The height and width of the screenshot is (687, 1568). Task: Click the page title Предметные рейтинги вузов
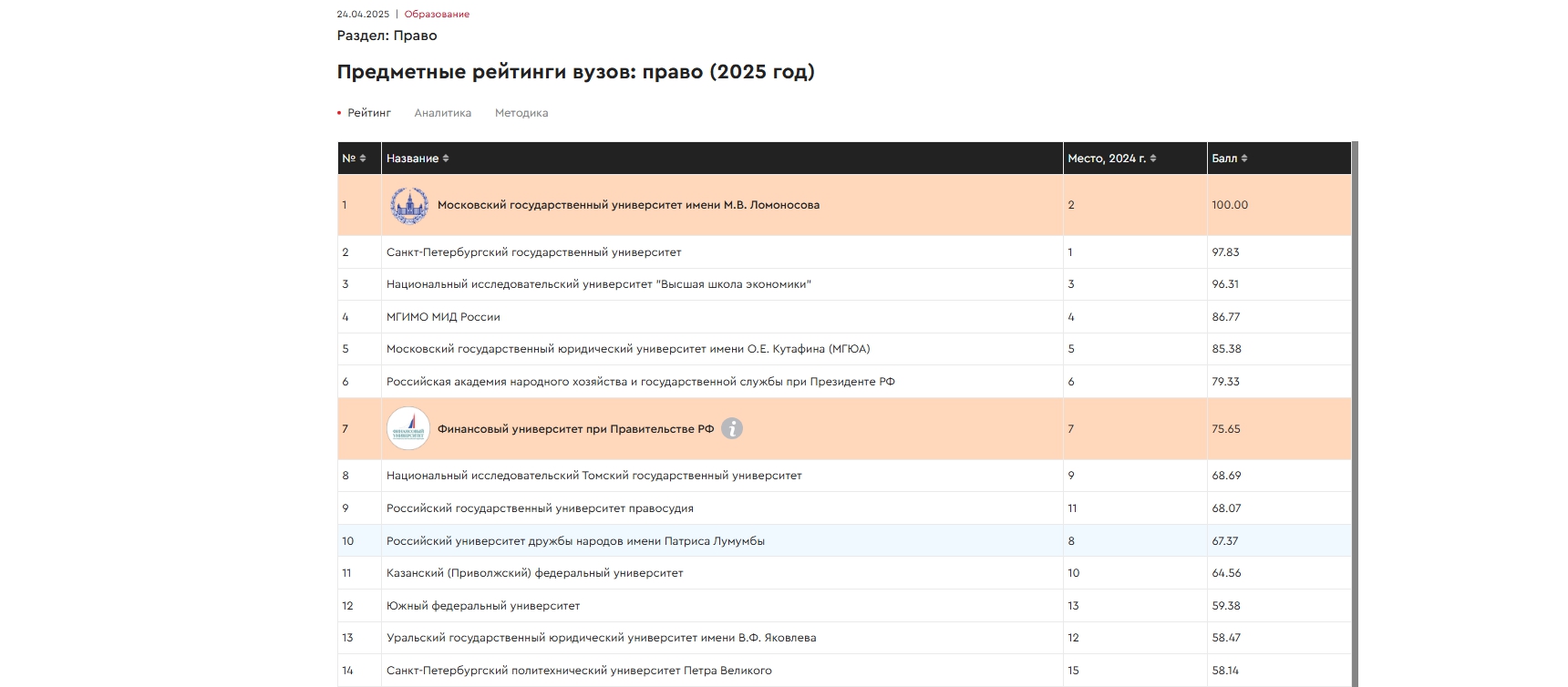576,72
